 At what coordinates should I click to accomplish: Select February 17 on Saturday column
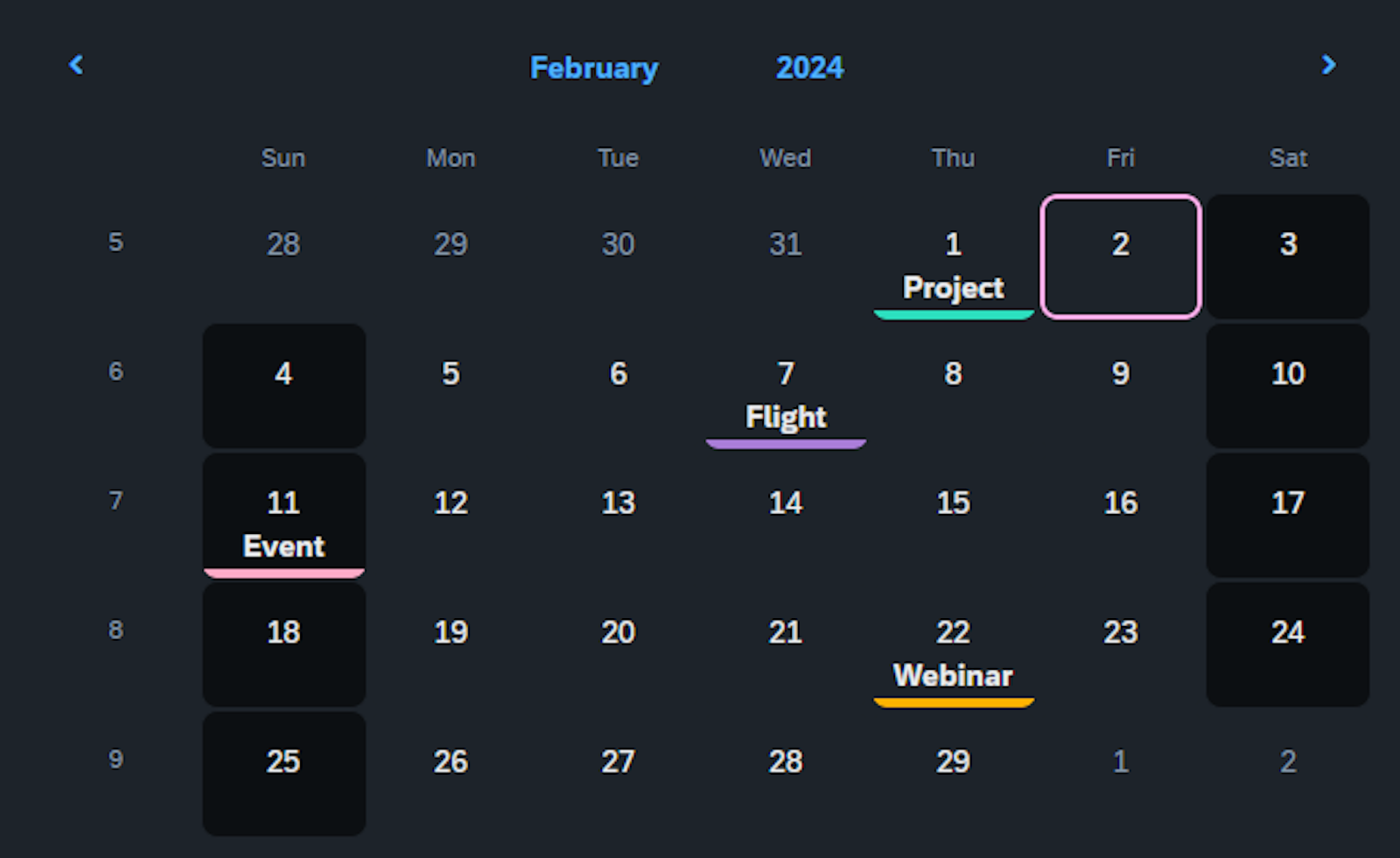(x=1287, y=515)
